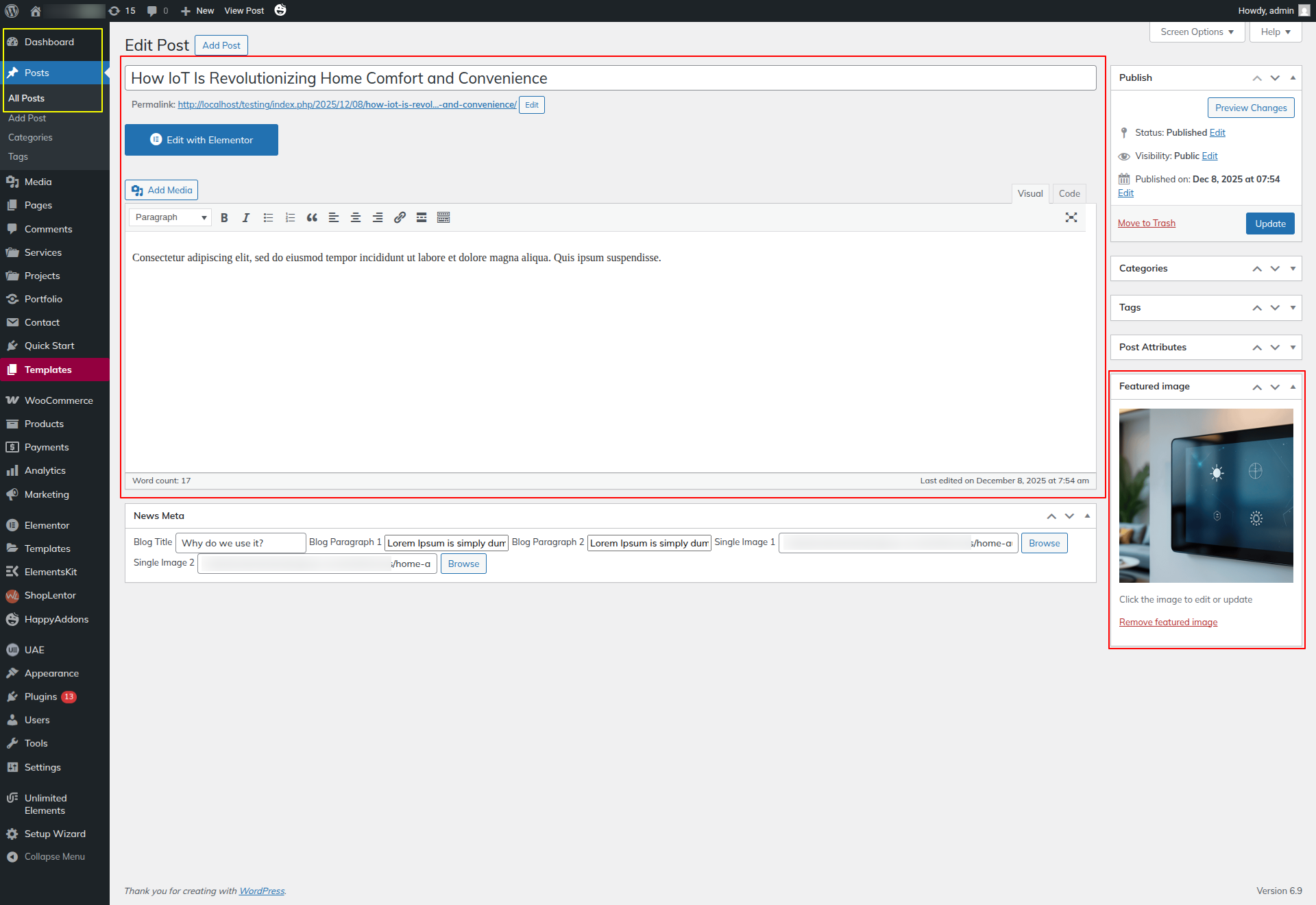The height and width of the screenshot is (905, 1316).
Task: Center align the paragraph text
Action: [x=356, y=217]
